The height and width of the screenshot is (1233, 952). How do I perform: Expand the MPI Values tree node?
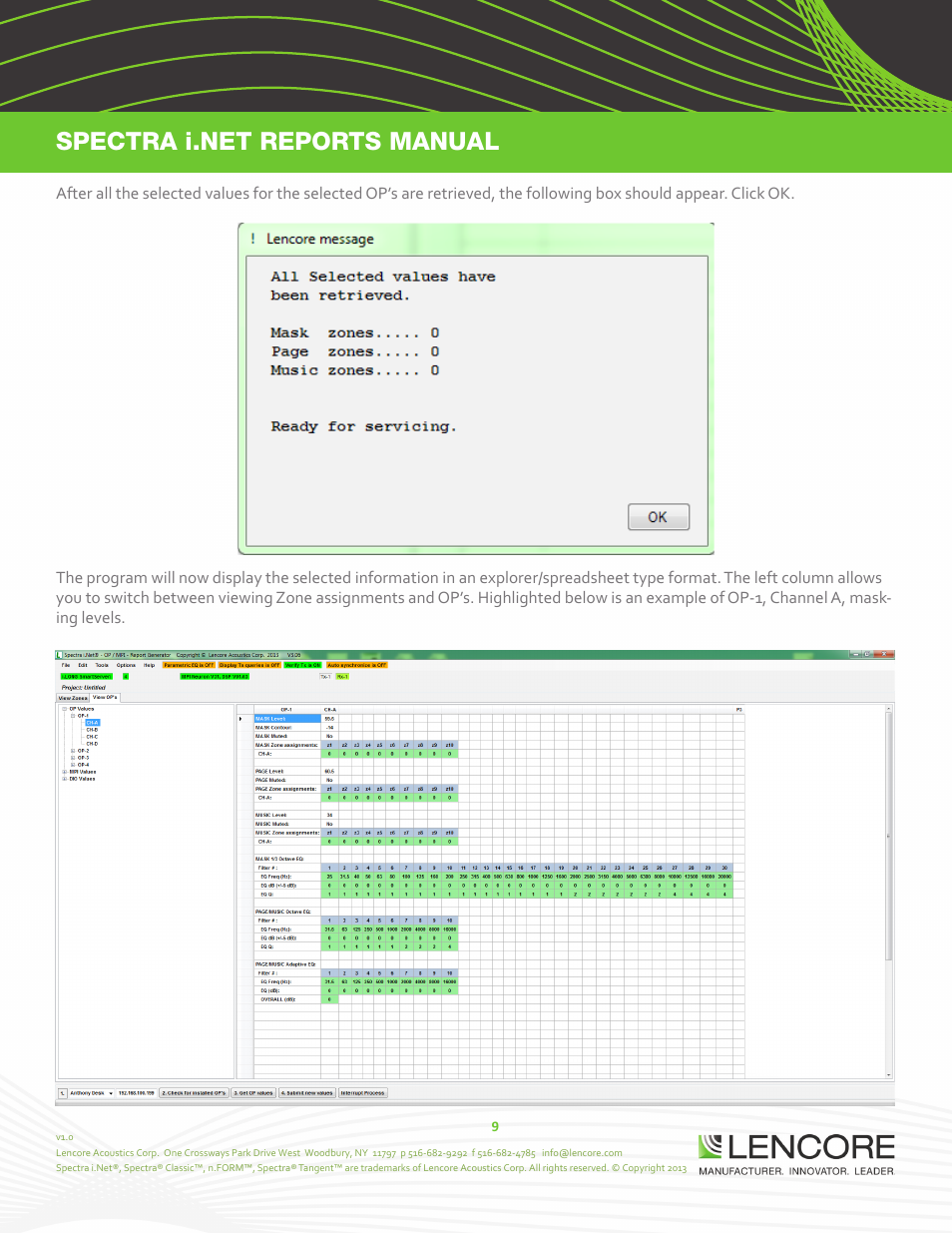pyautogui.click(x=64, y=772)
